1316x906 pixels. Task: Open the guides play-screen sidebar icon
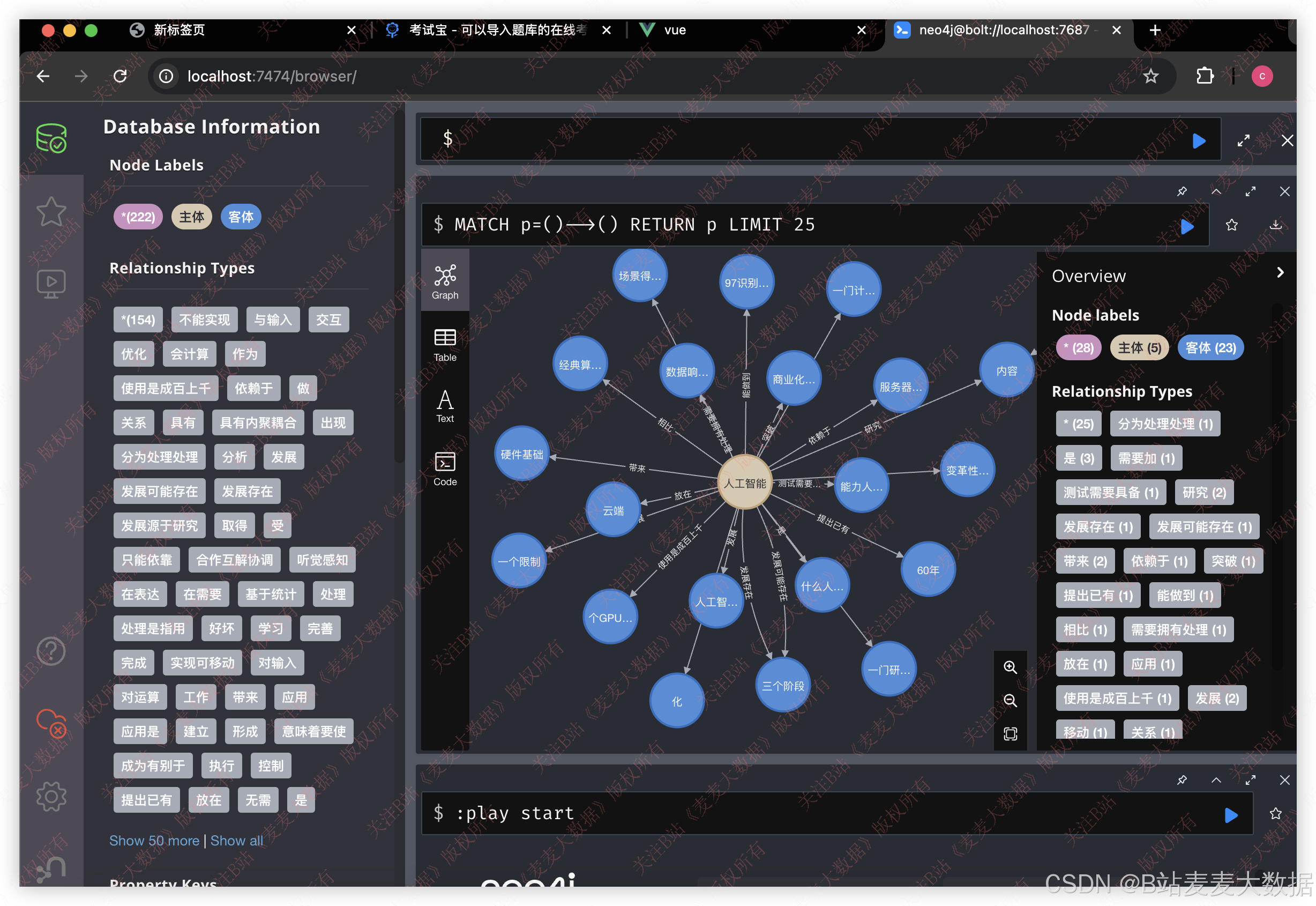51,283
